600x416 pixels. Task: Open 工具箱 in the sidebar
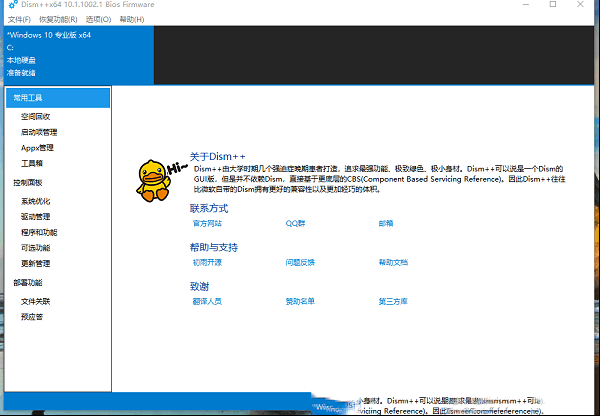32,163
